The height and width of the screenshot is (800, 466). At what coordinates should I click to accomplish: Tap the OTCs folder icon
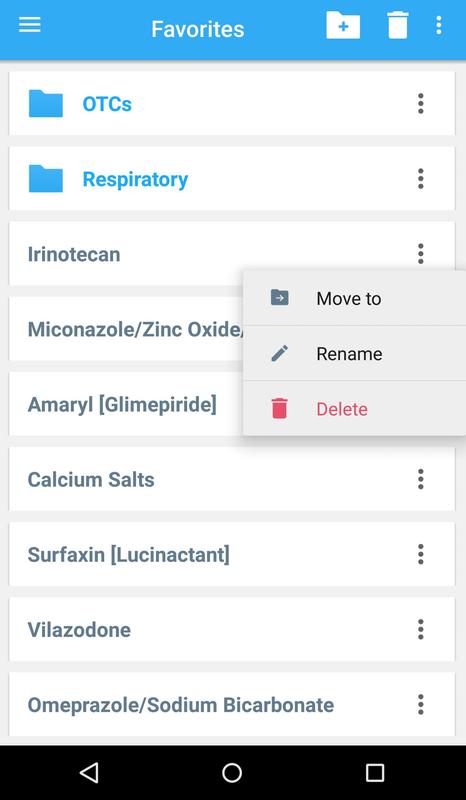[45, 104]
